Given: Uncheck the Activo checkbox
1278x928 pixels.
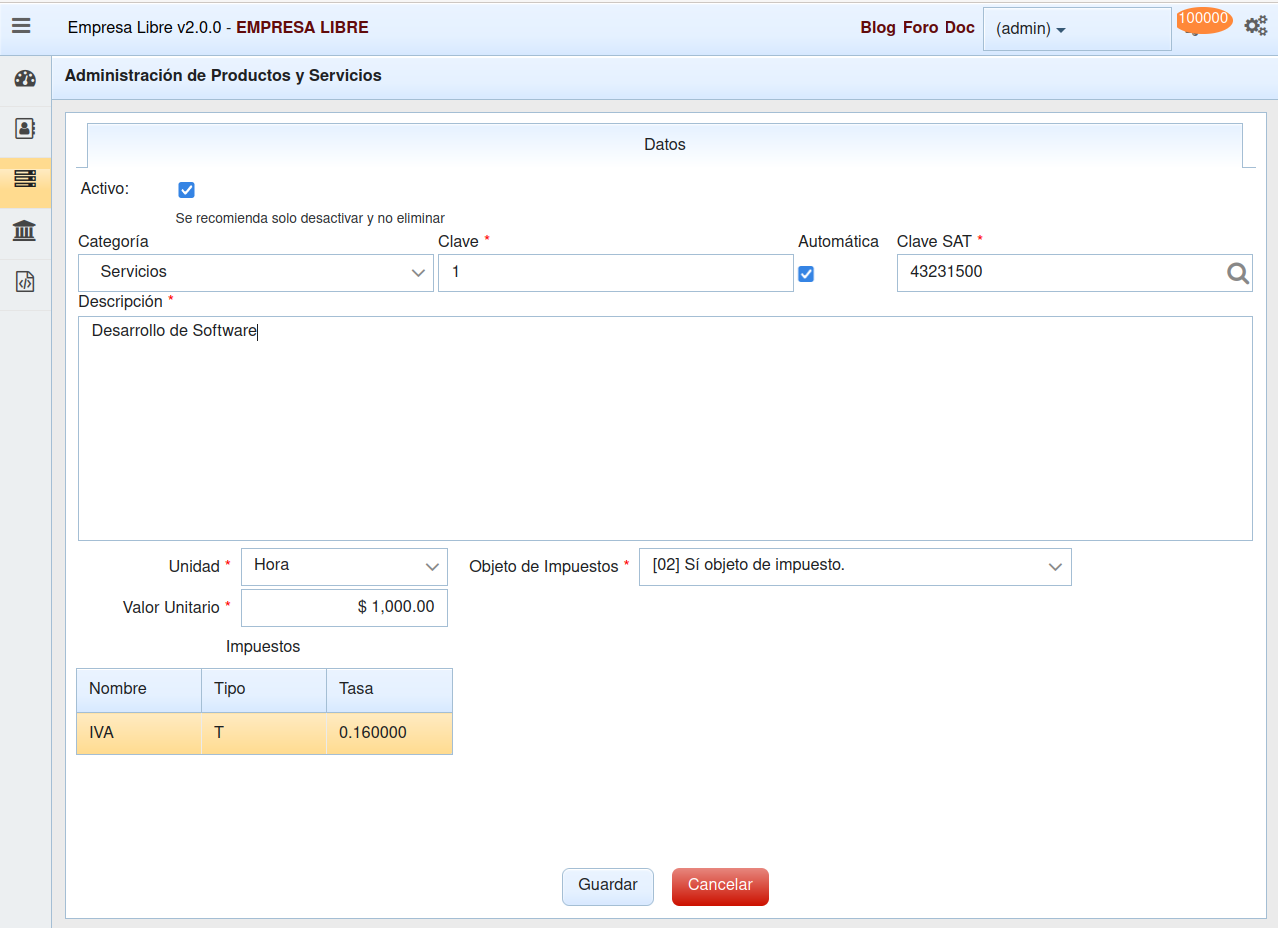Looking at the screenshot, I should pyautogui.click(x=186, y=190).
